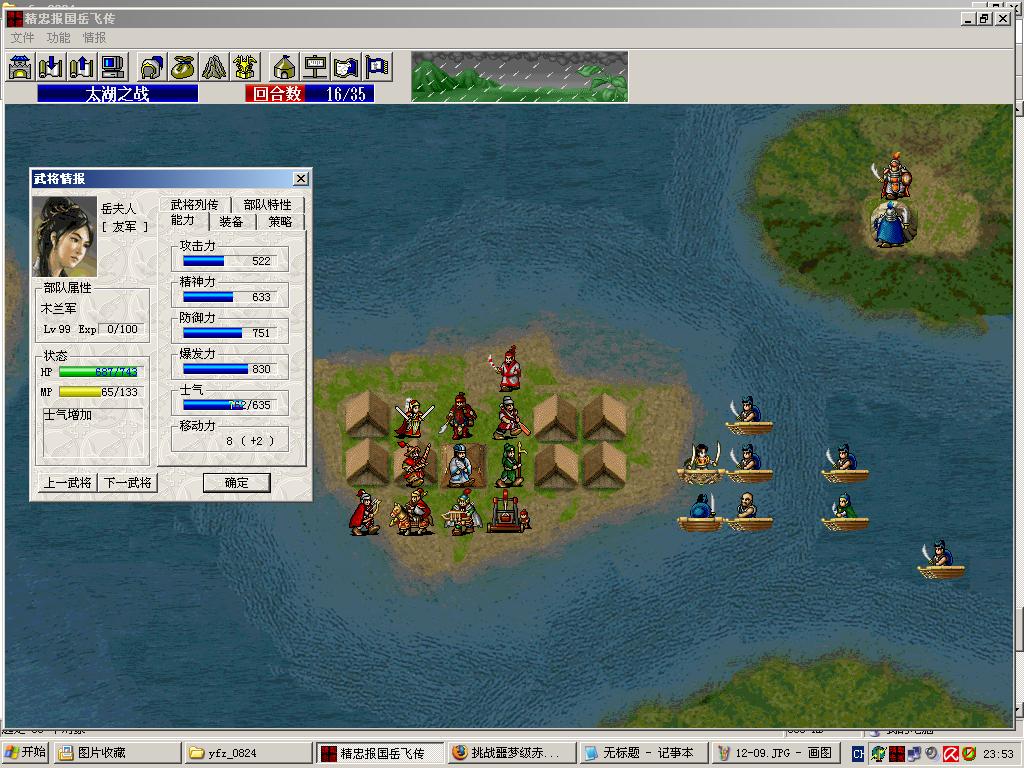1024x768 pixels.
Task: Click the round camp tent toolbar icon
Action: (284, 67)
